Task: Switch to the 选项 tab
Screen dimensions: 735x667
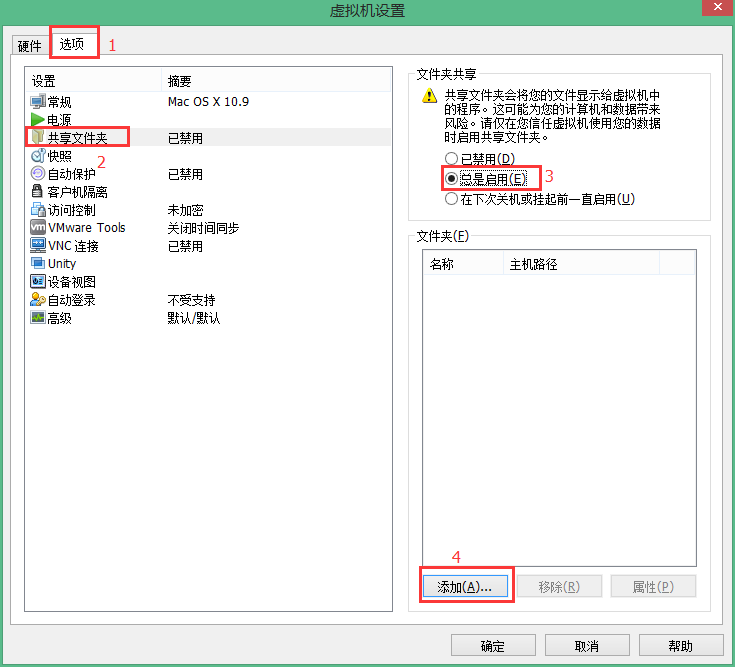Action: pos(72,44)
